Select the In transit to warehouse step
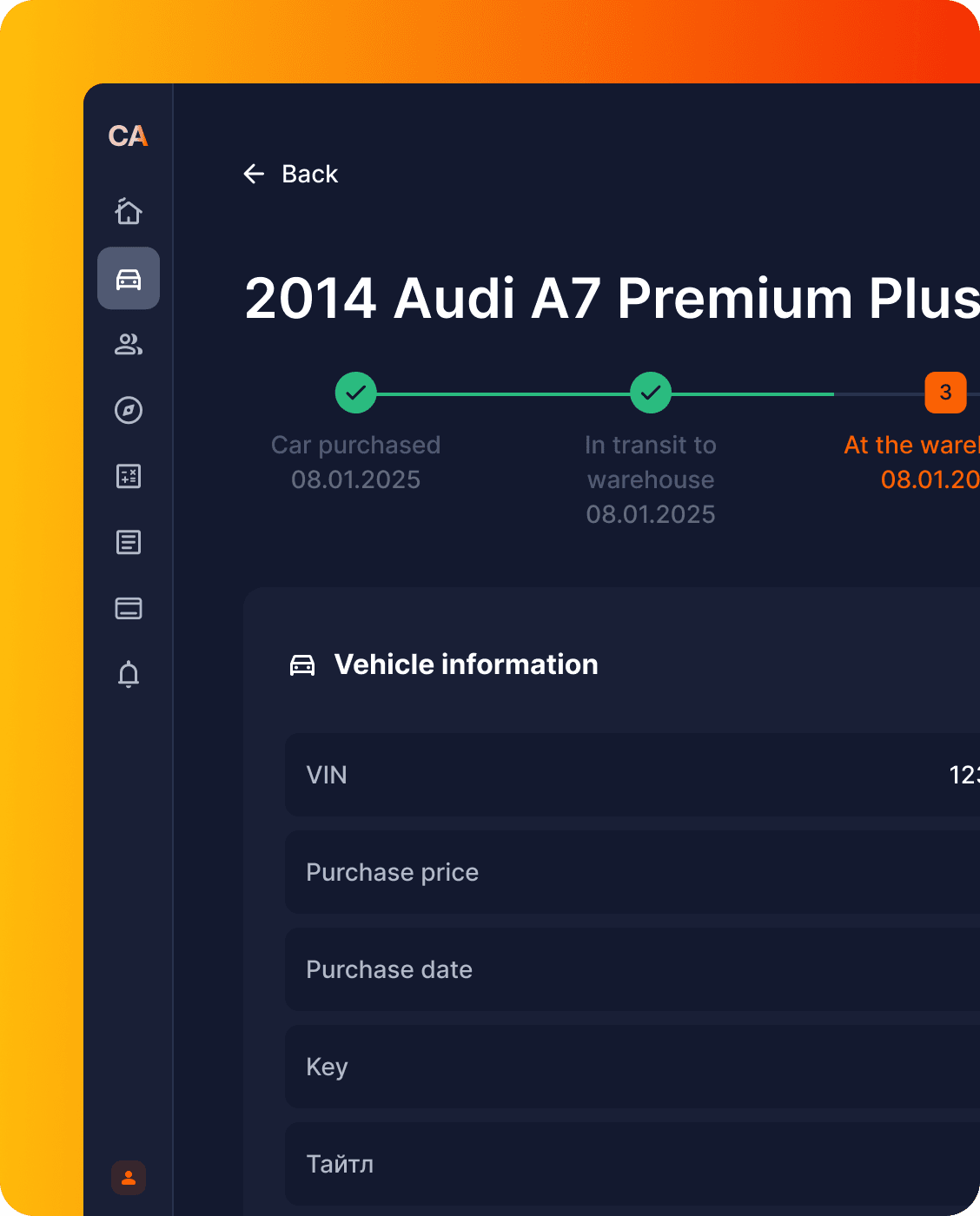Viewport: 980px width, 1216px height. coord(651,393)
